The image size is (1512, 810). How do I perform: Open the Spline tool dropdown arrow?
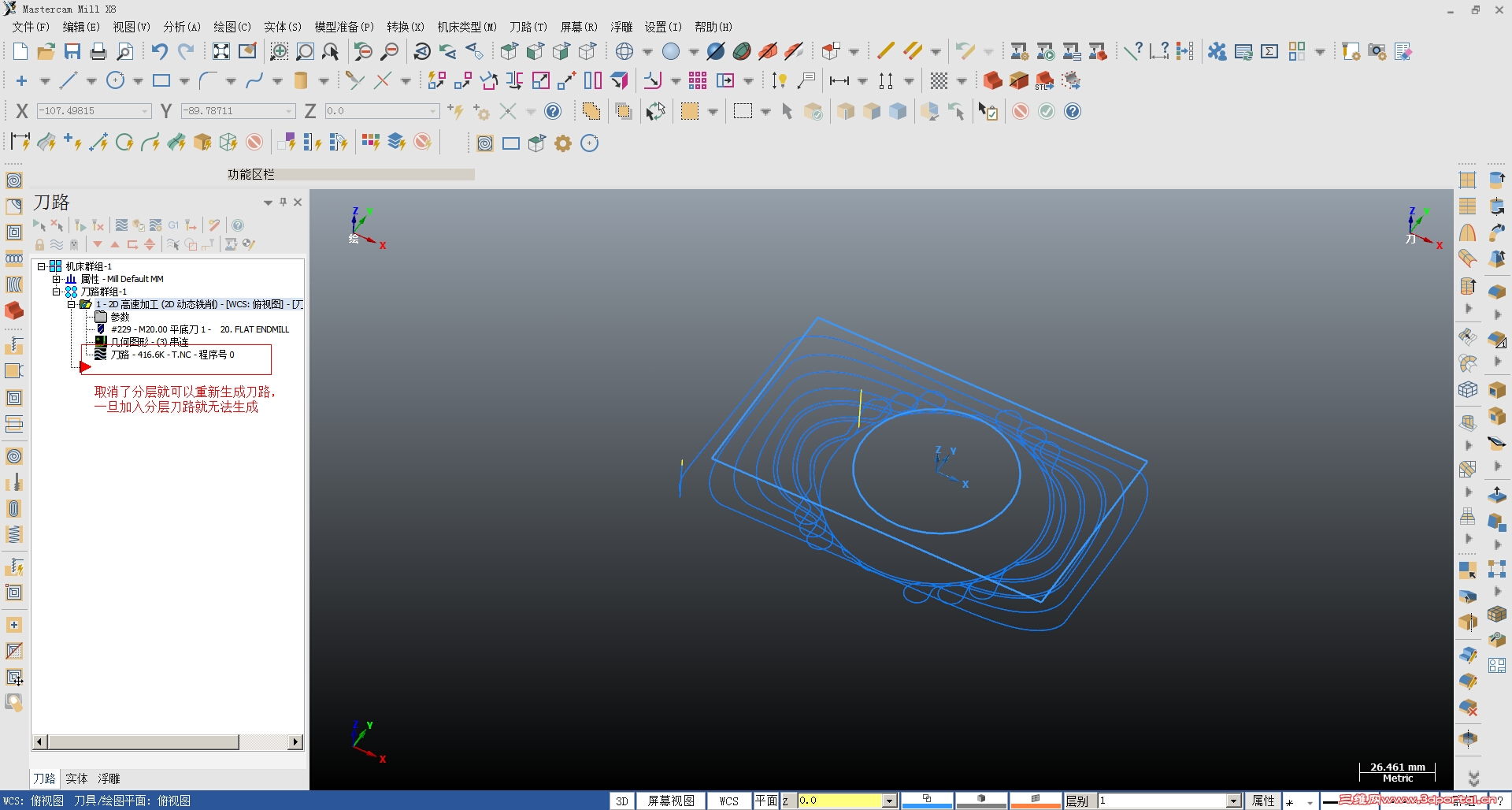click(277, 81)
